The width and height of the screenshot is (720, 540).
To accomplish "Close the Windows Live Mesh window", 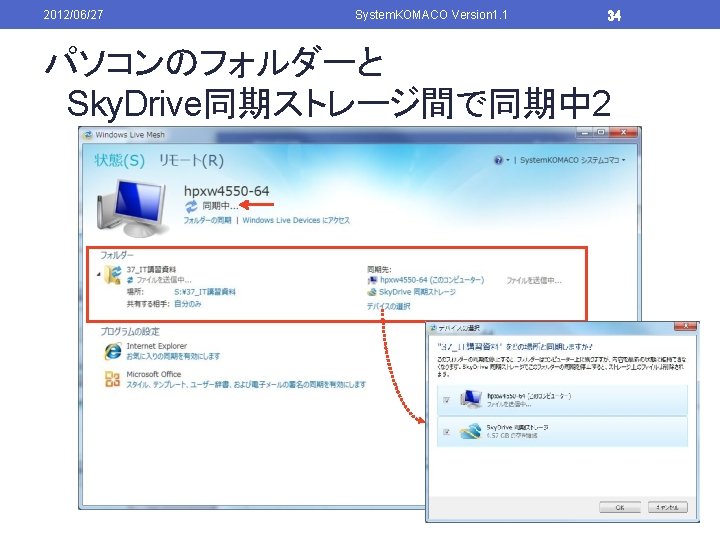I will [x=624, y=132].
